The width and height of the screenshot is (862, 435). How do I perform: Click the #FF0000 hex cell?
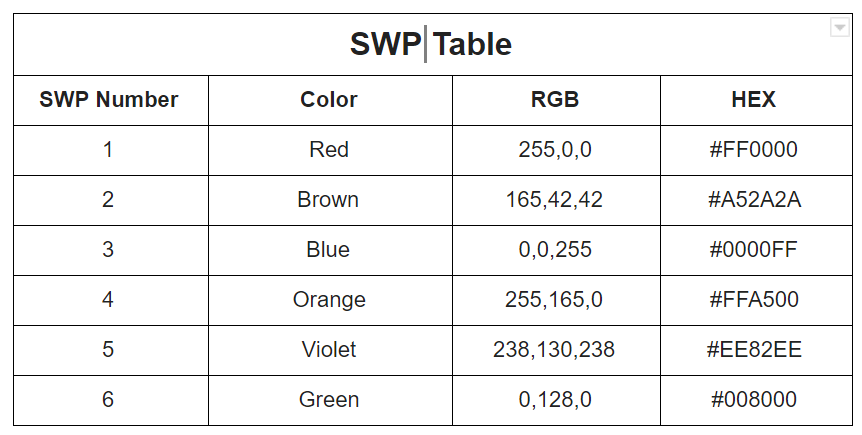tap(756, 151)
